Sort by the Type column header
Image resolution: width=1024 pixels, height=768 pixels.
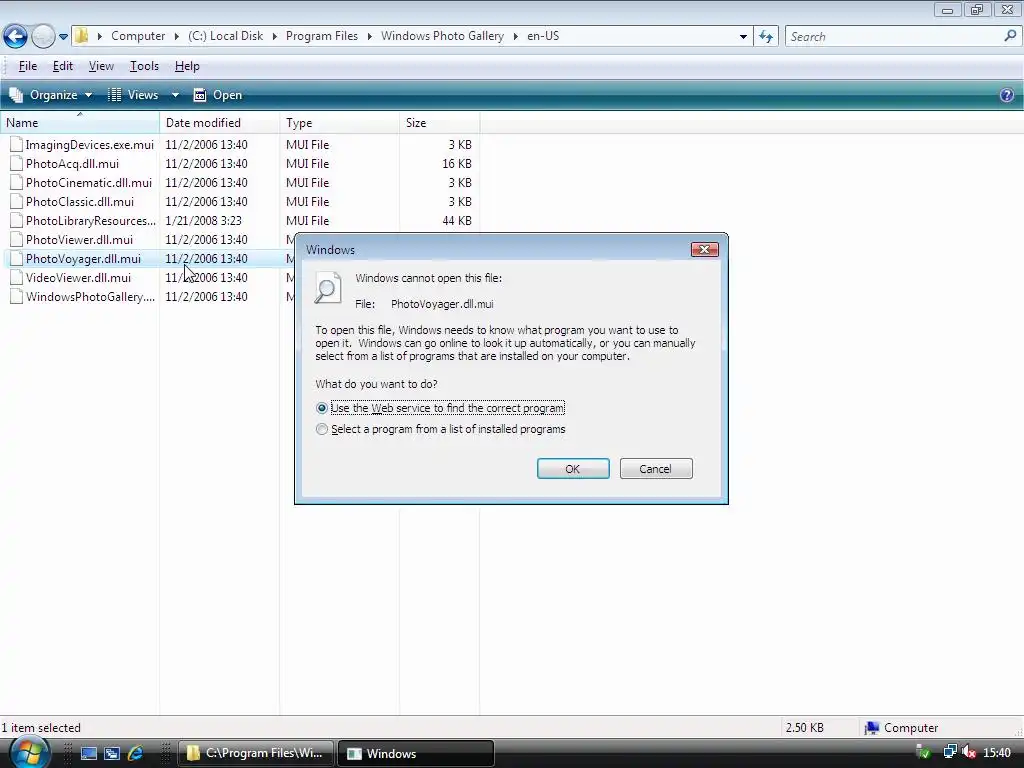pos(340,123)
